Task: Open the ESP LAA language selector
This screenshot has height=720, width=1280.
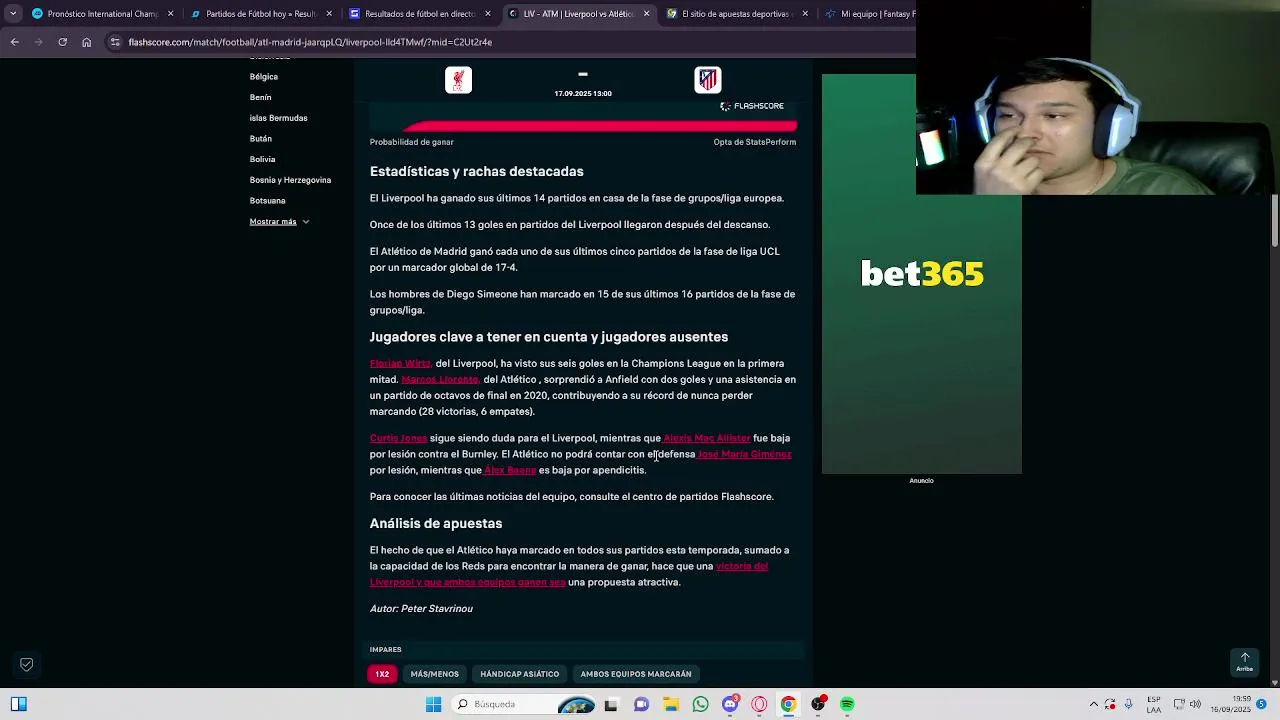Action: click(x=1154, y=704)
